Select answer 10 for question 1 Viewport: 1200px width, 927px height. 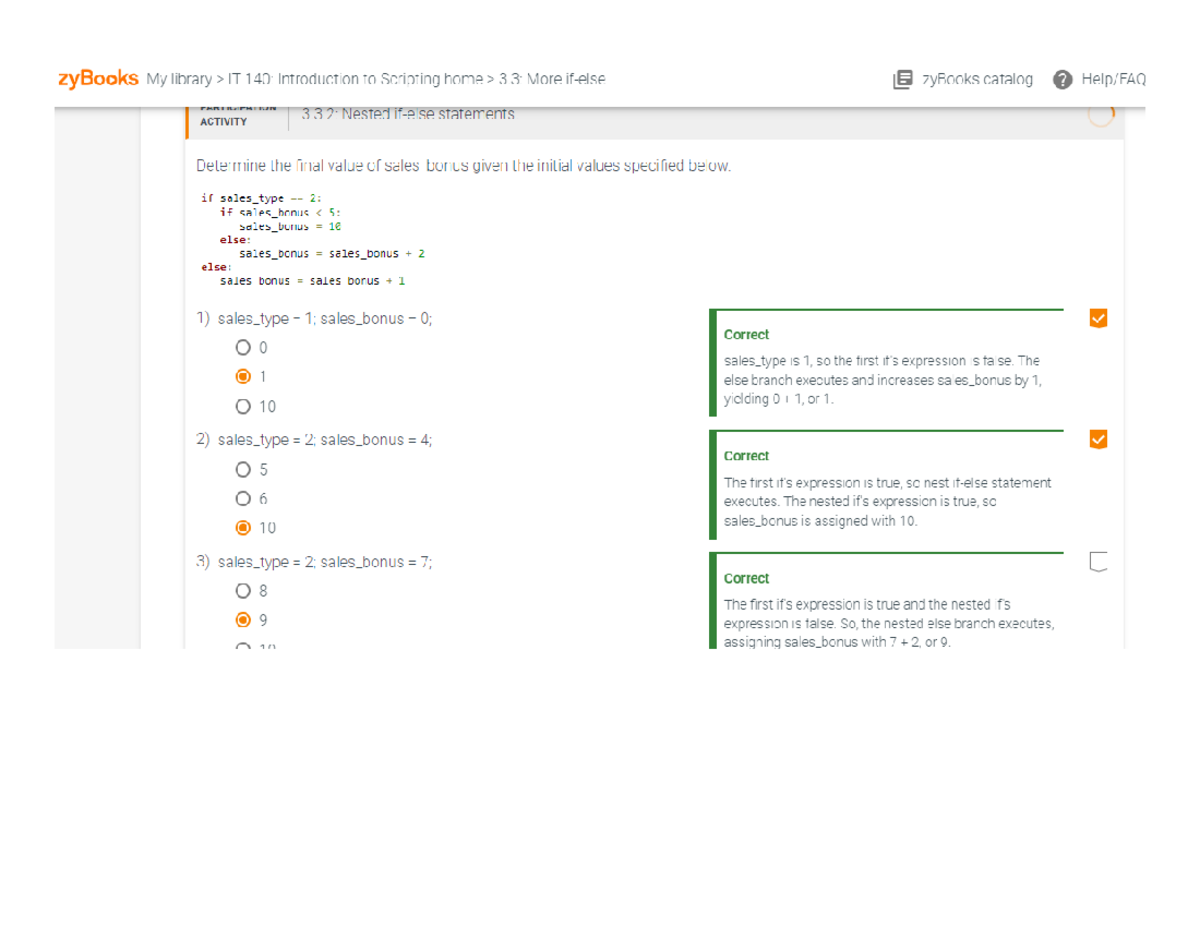tap(243, 407)
